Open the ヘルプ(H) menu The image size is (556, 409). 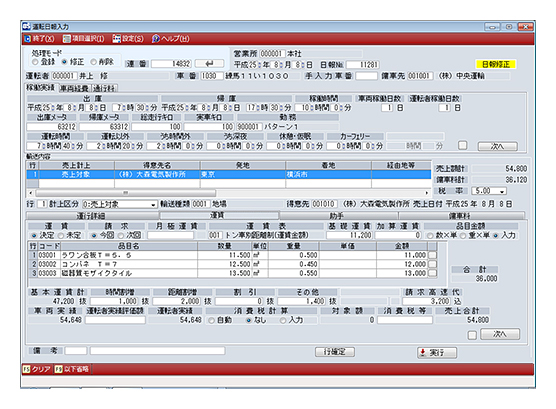coord(171,39)
